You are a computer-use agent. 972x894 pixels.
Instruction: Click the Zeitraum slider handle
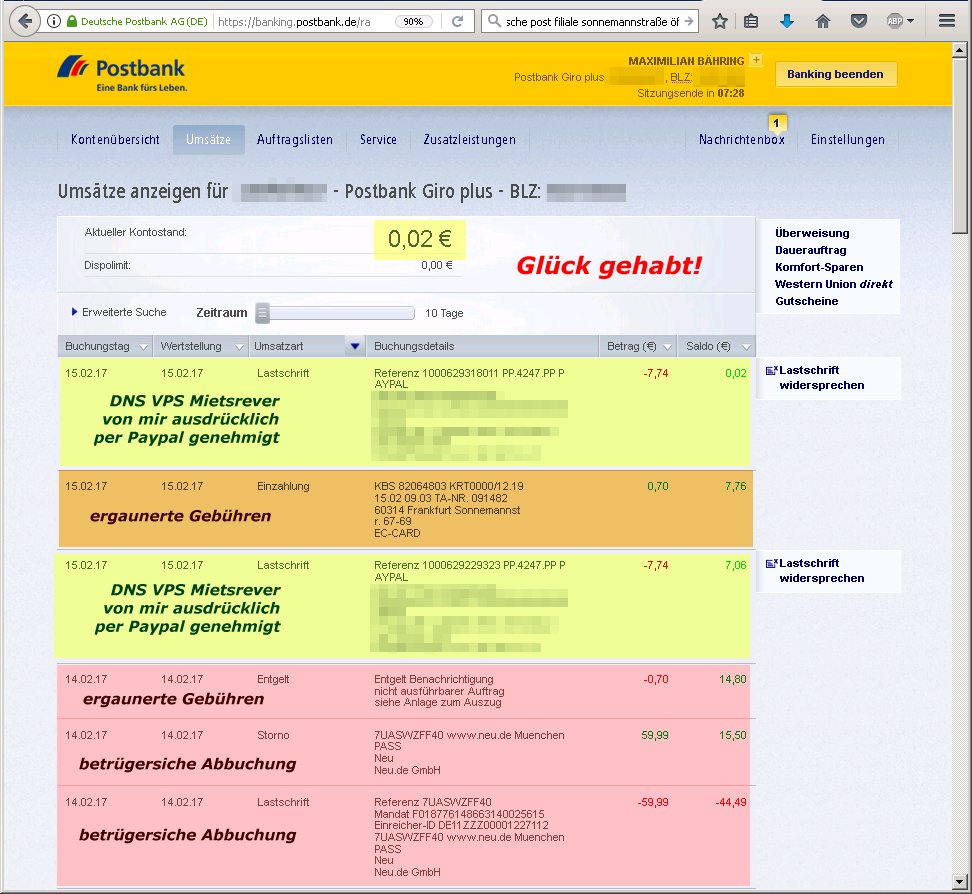coord(263,313)
